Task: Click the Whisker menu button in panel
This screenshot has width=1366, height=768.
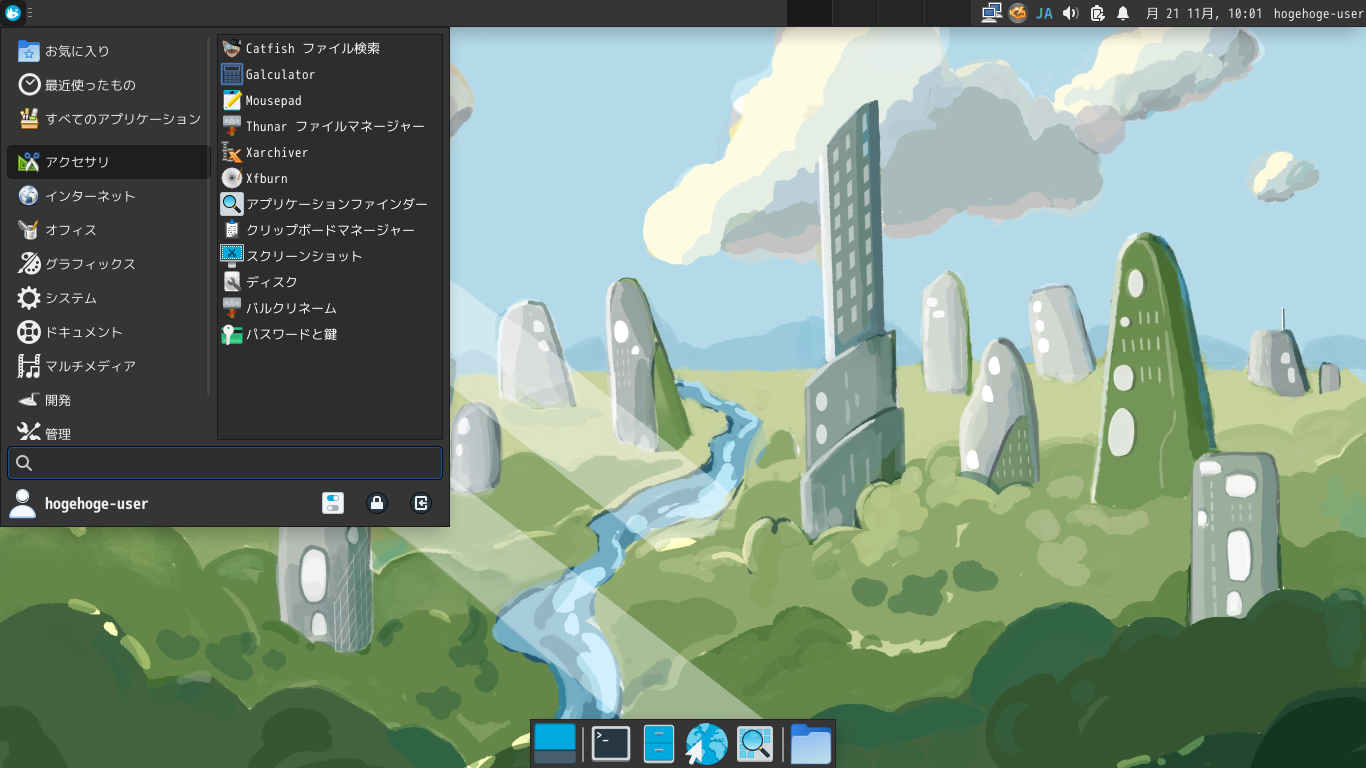Action: tap(13, 13)
